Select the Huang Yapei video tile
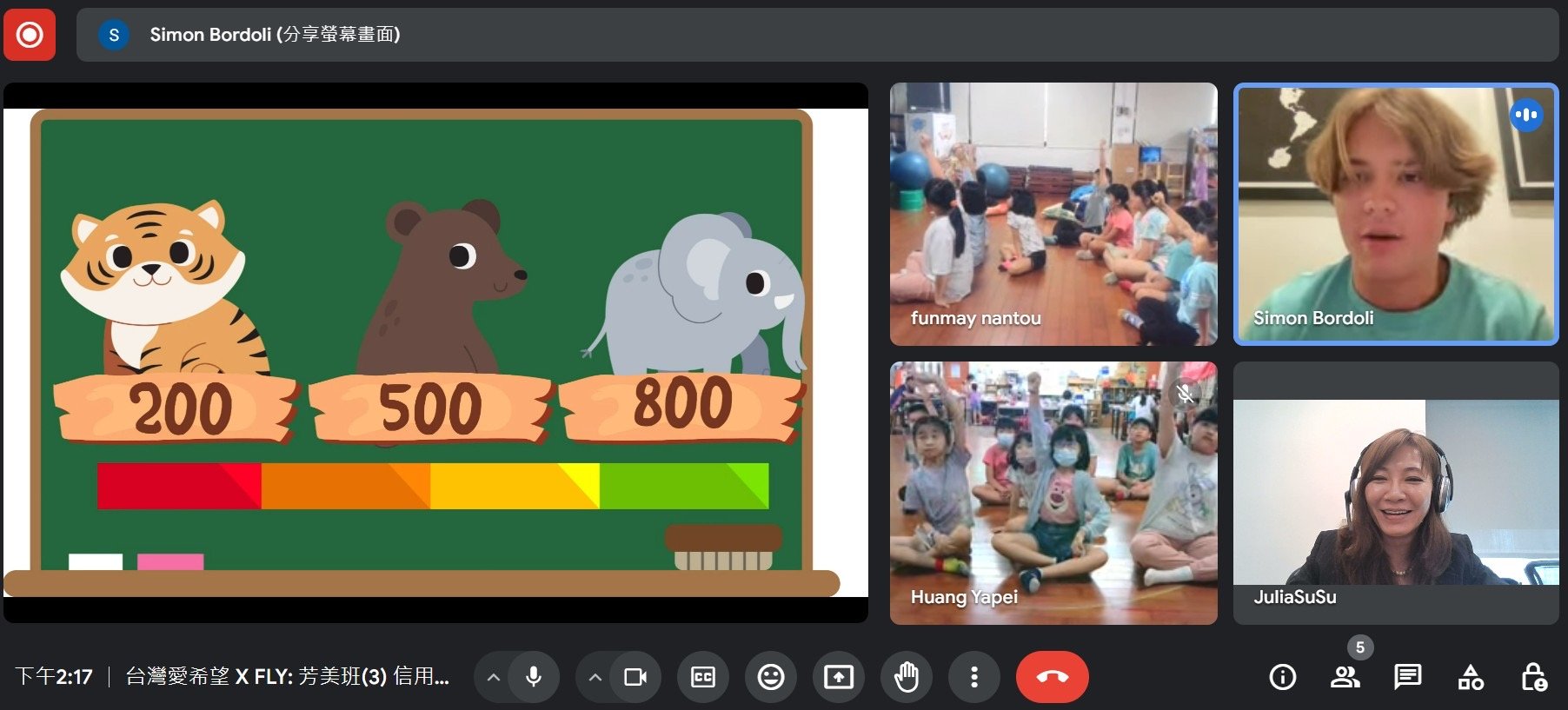Image resolution: width=1568 pixels, height=710 pixels. tap(1053, 493)
